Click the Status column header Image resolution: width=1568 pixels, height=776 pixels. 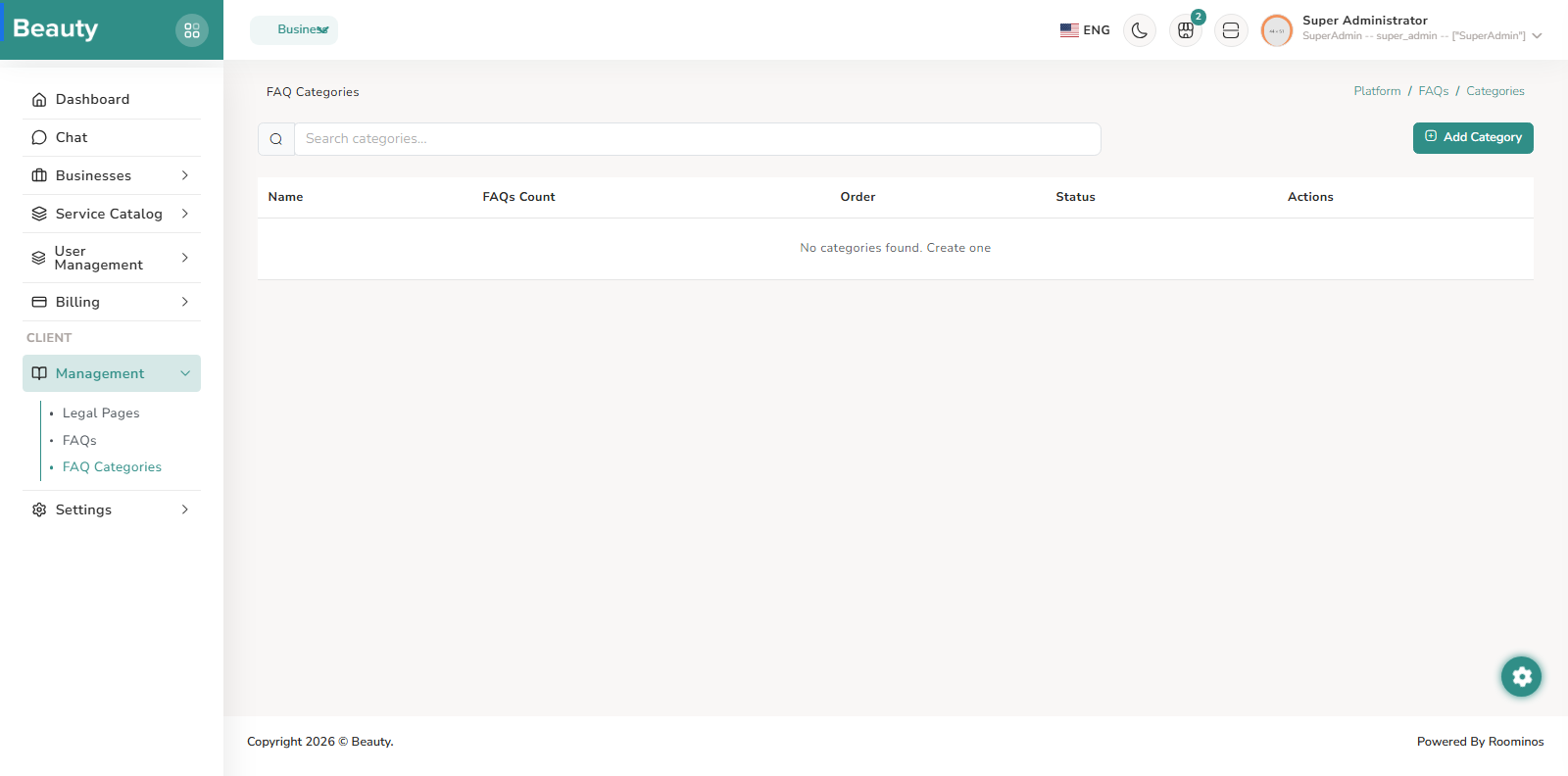[x=1075, y=197]
